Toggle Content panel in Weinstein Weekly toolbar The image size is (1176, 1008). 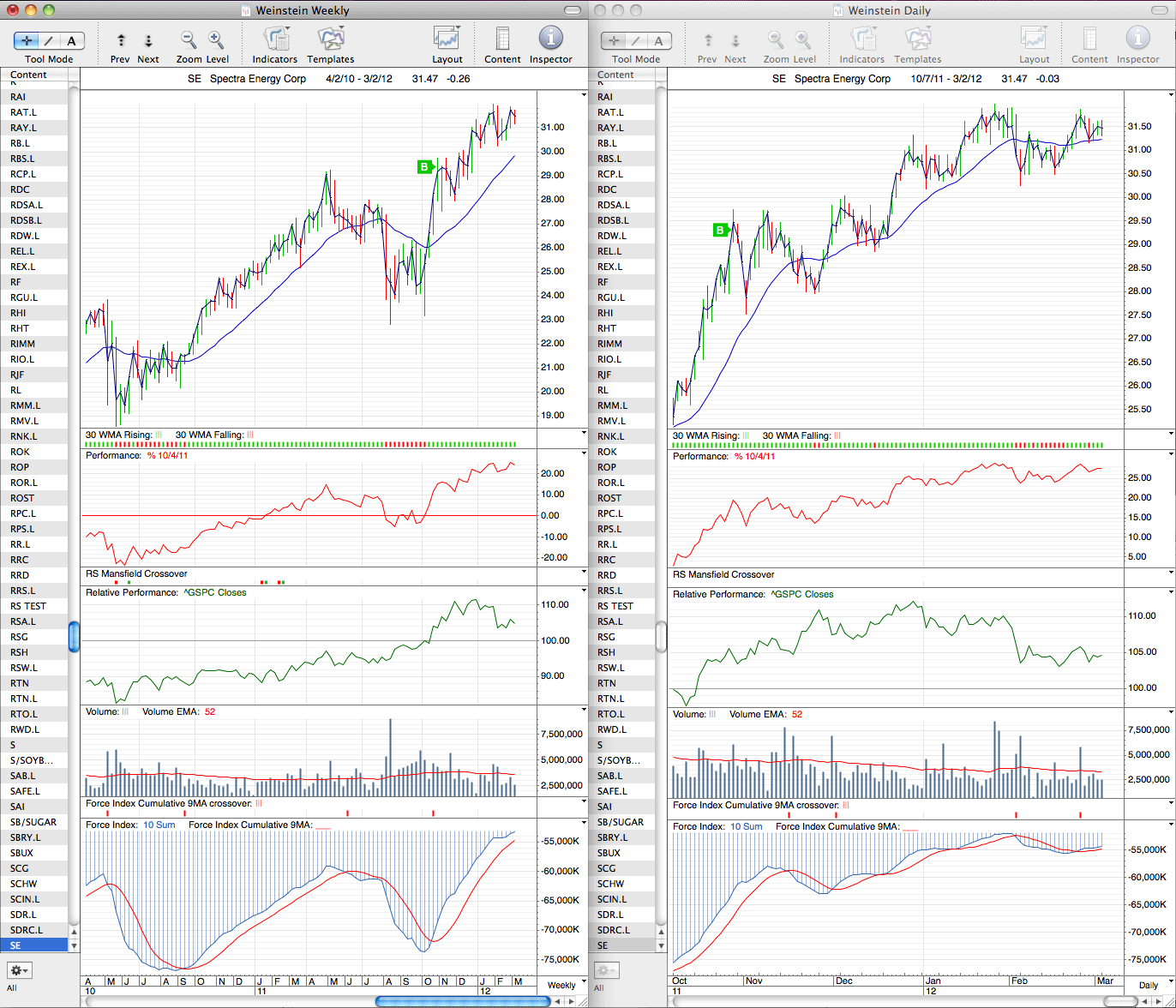coord(502,39)
